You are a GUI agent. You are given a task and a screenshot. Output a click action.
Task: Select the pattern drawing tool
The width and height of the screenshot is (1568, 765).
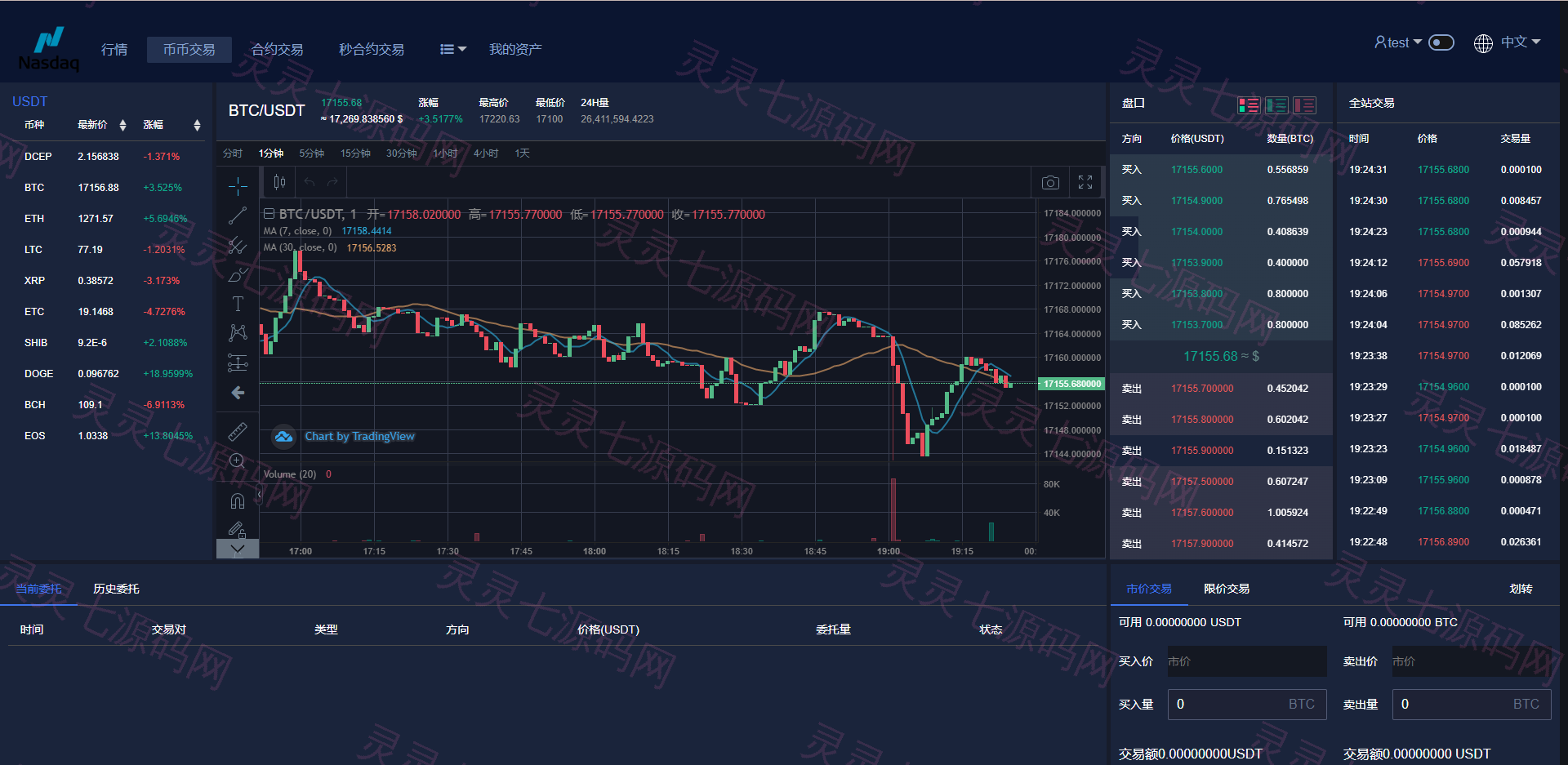(238, 332)
